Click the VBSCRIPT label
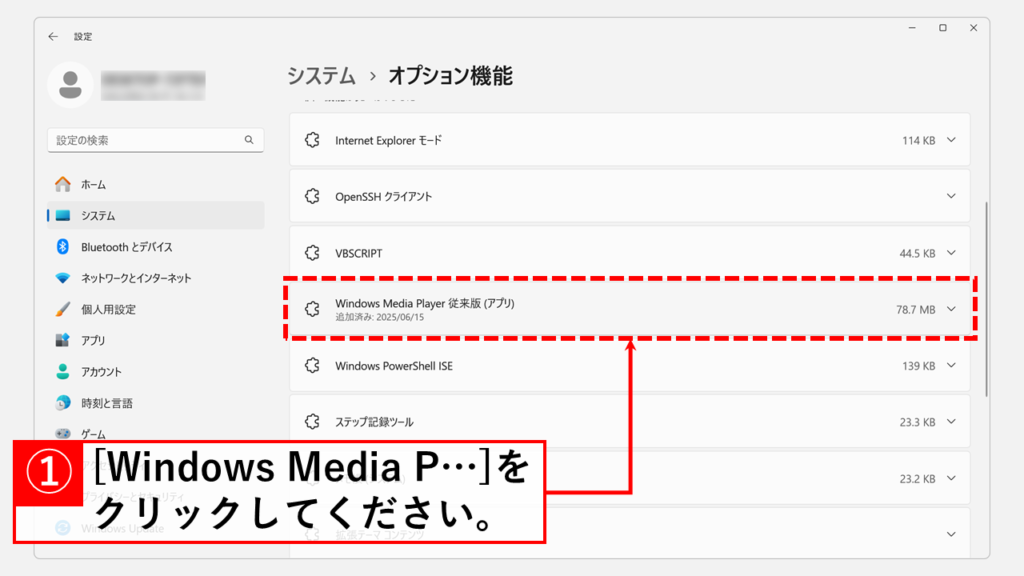 pyautogui.click(x=359, y=253)
